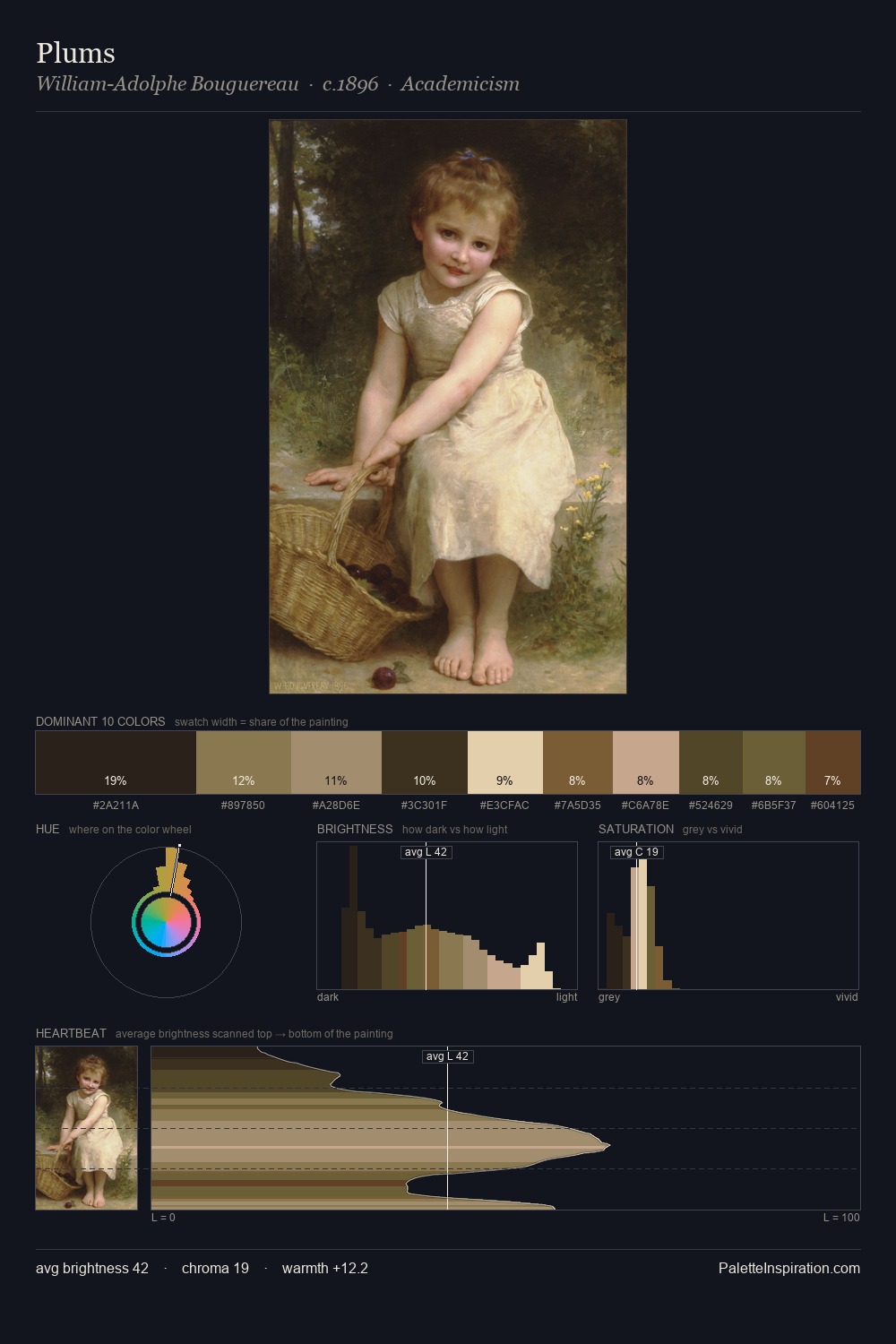Image resolution: width=896 pixels, height=1344 pixels.
Task: Click the 'warmth +12.2' footer stat
Action: [325, 1268]
